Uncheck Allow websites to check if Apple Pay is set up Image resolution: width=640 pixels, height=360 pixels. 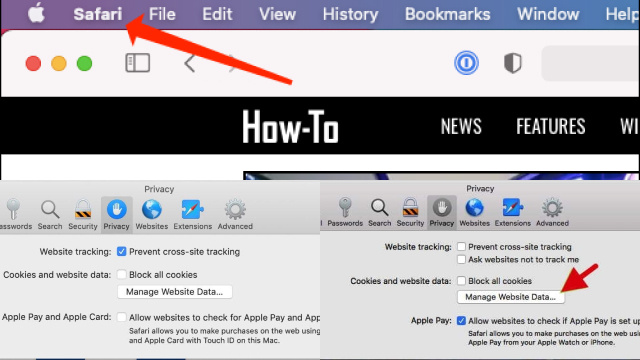(x=461, y=320)
